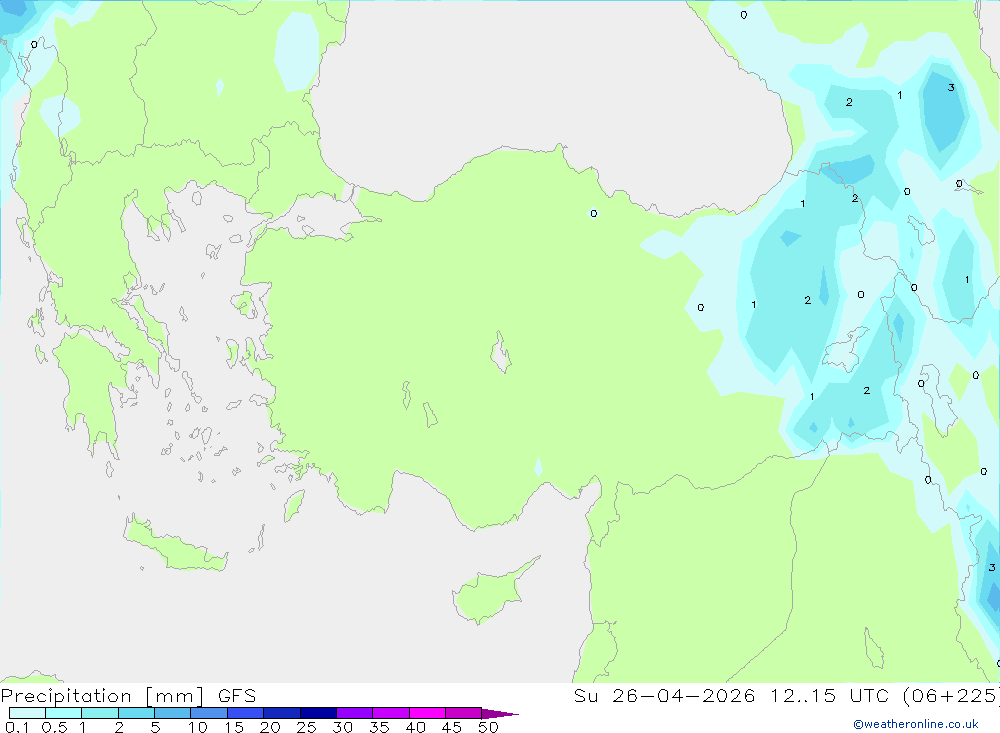Open the weatheronline.co.uk copyright link
Image resolution: width=1000 pixels, height=733 pixels.
tap(916, 724)
